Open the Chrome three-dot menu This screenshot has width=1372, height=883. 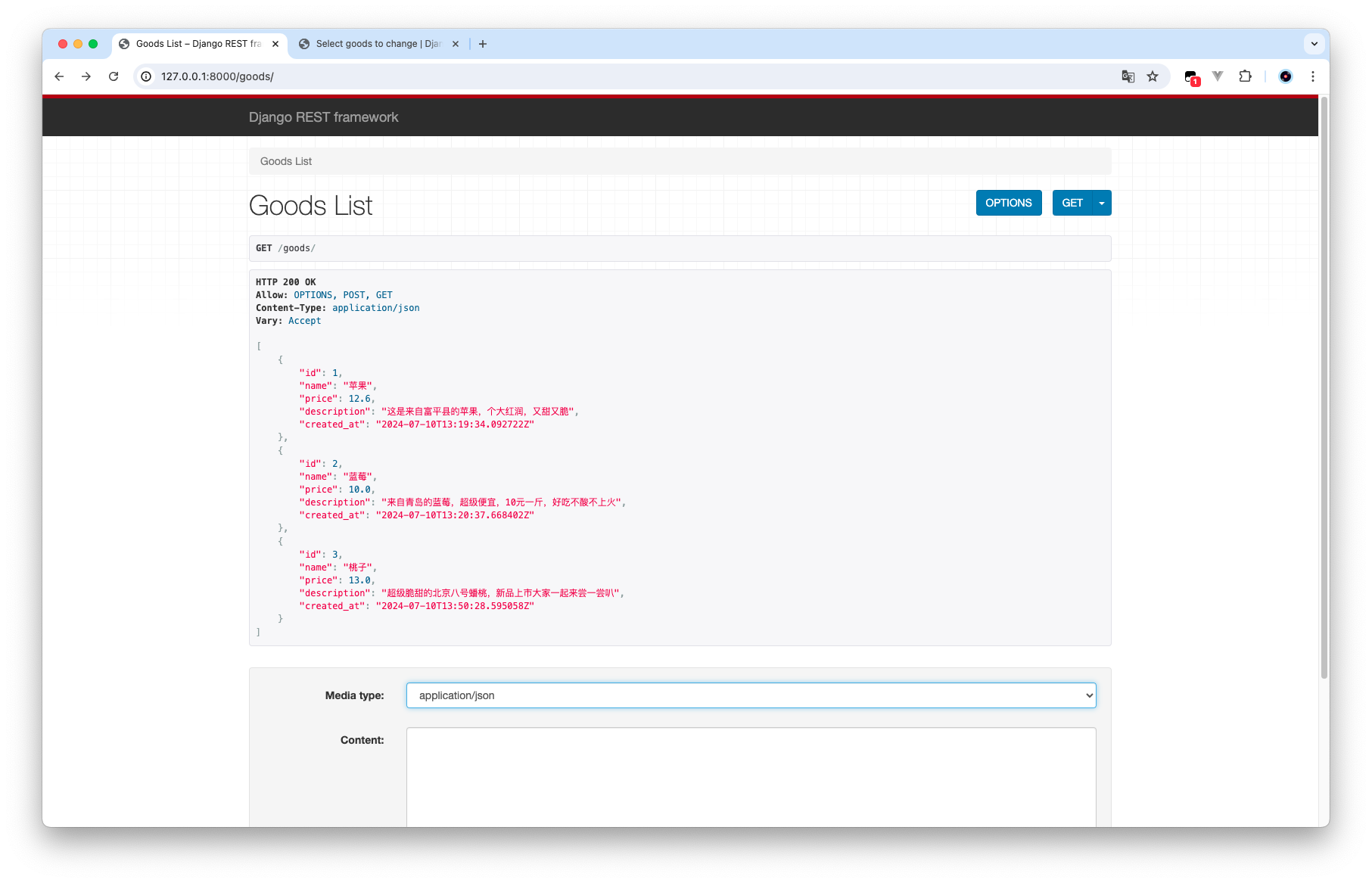pyautogui.click(x=1313, y=76)
